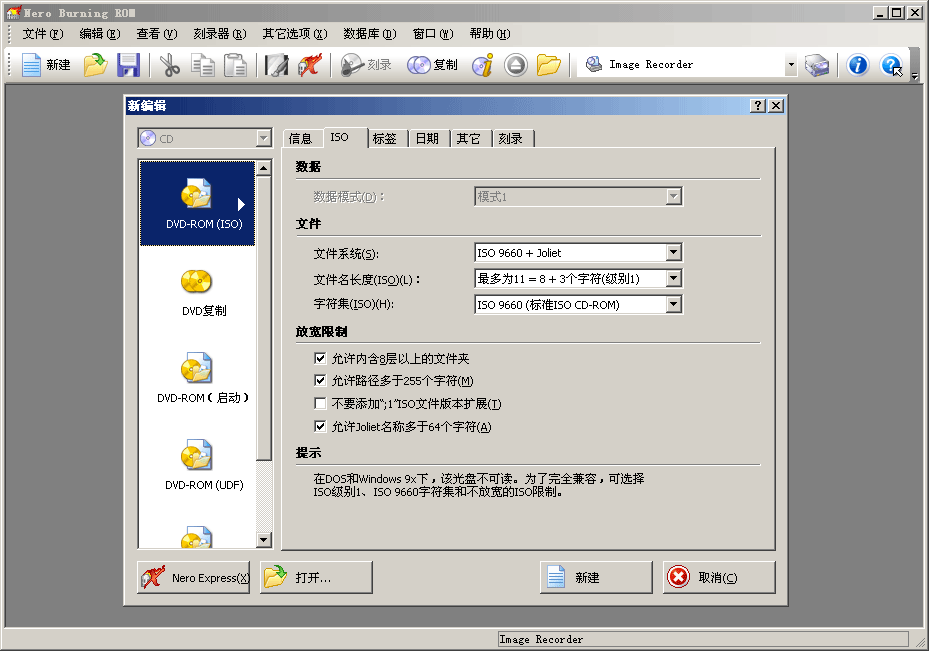Image resolution: width=929 pixels, height=651 pixels.
Task: Click the Cut scissors icon
Action: 170,65
